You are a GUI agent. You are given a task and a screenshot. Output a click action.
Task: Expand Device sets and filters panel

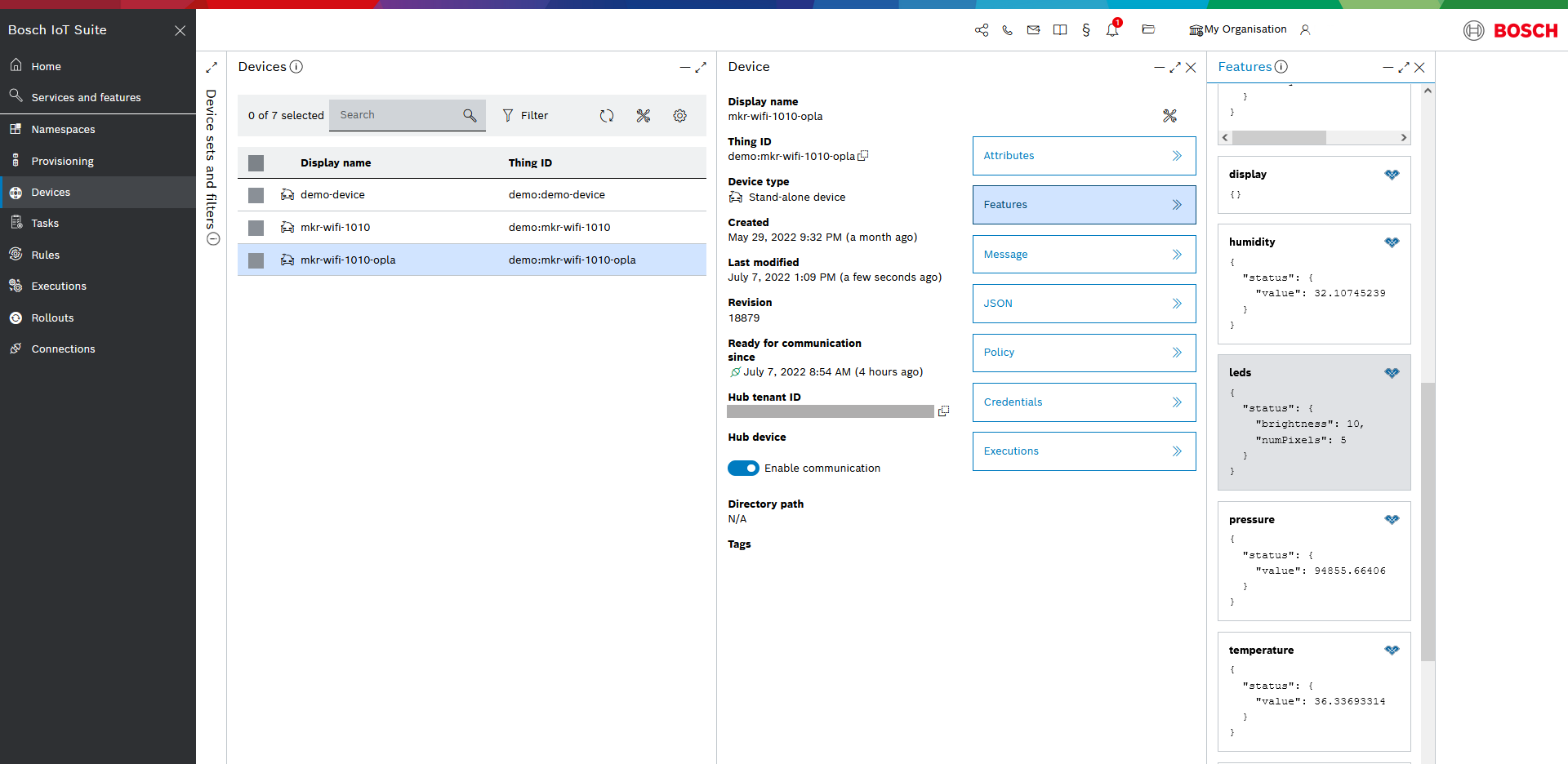point(212,68)
